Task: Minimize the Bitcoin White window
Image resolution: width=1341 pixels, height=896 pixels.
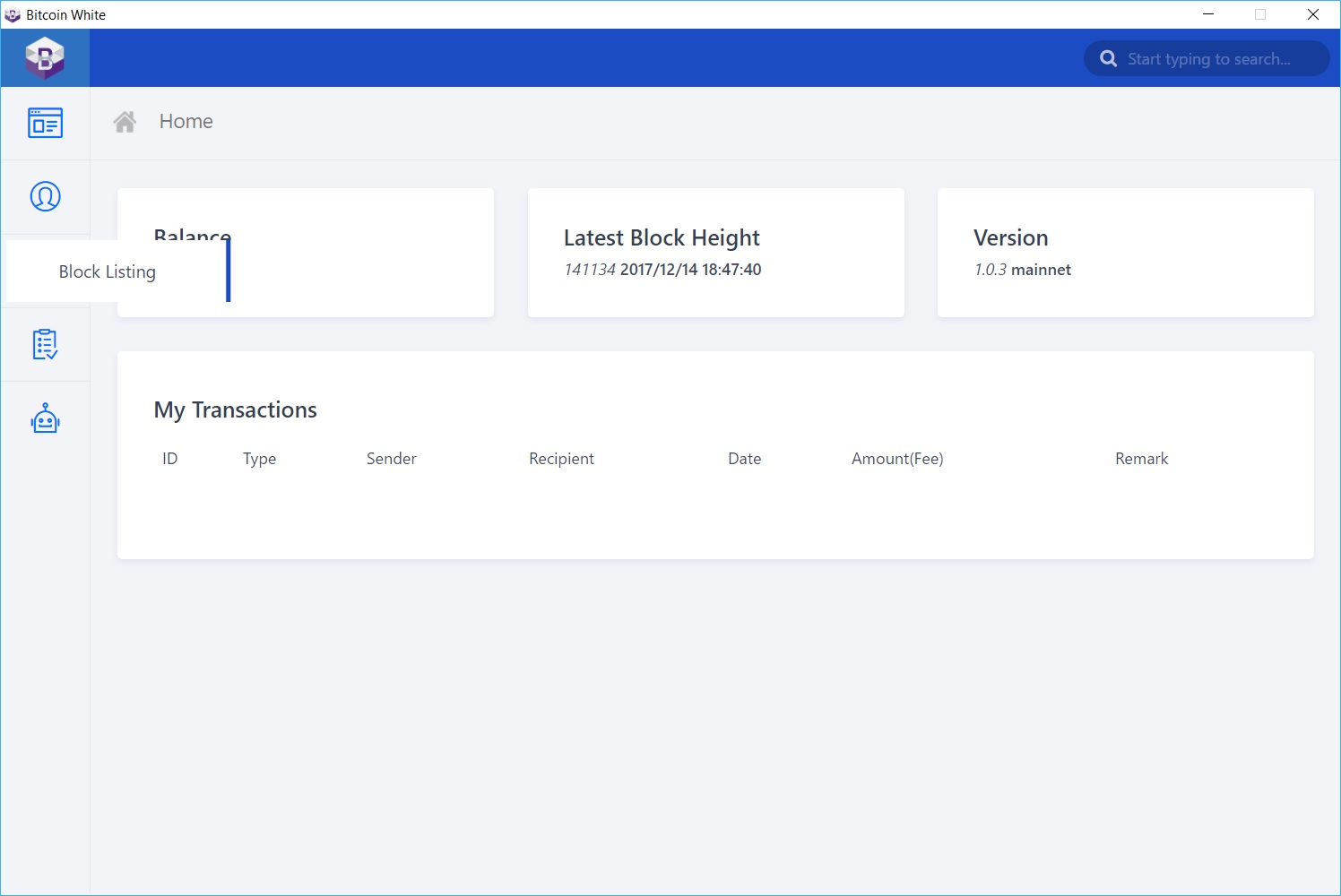Action: tap(1208, 14)
